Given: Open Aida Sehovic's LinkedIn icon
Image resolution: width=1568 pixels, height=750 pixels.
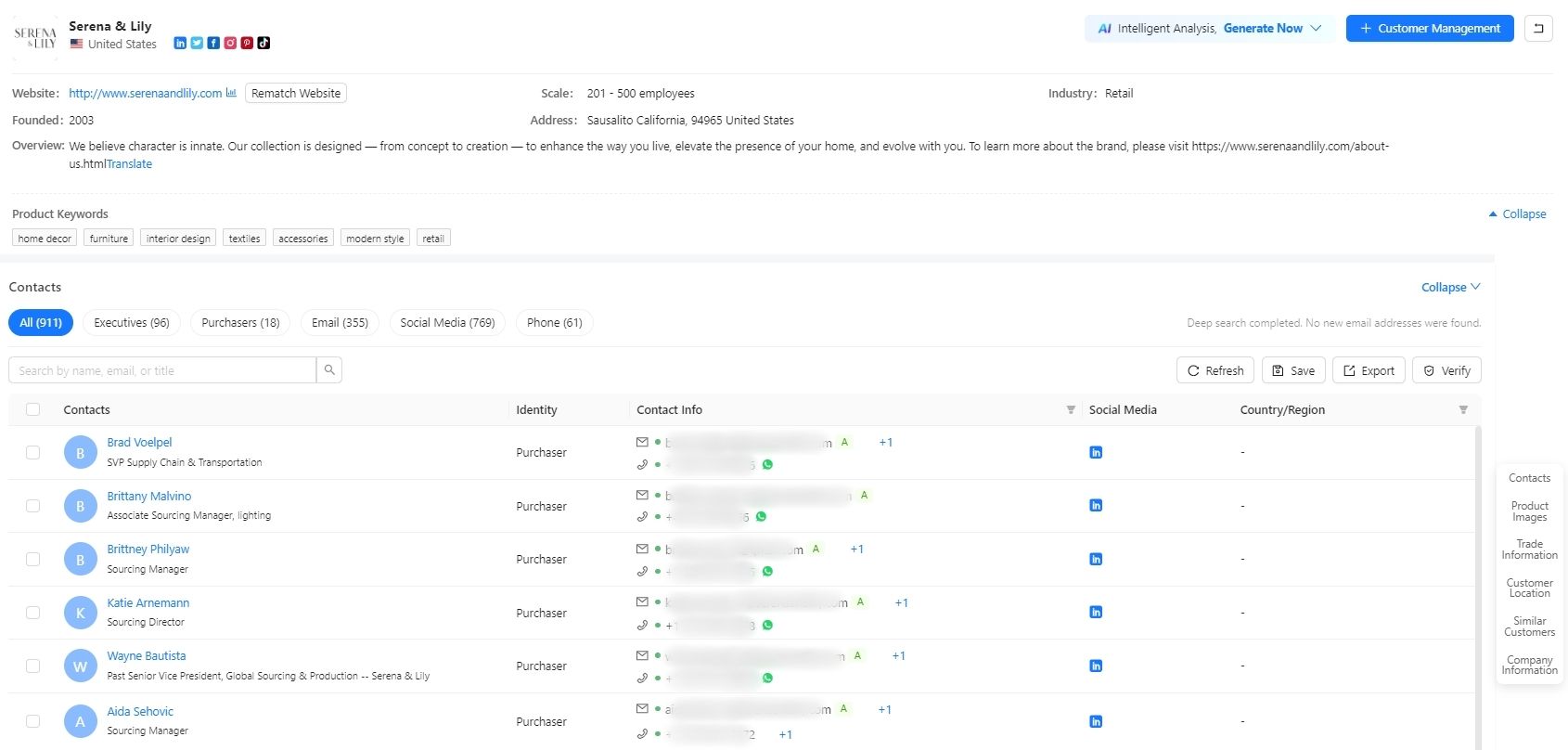Looking at the screenshot, I should [1096, 722].
